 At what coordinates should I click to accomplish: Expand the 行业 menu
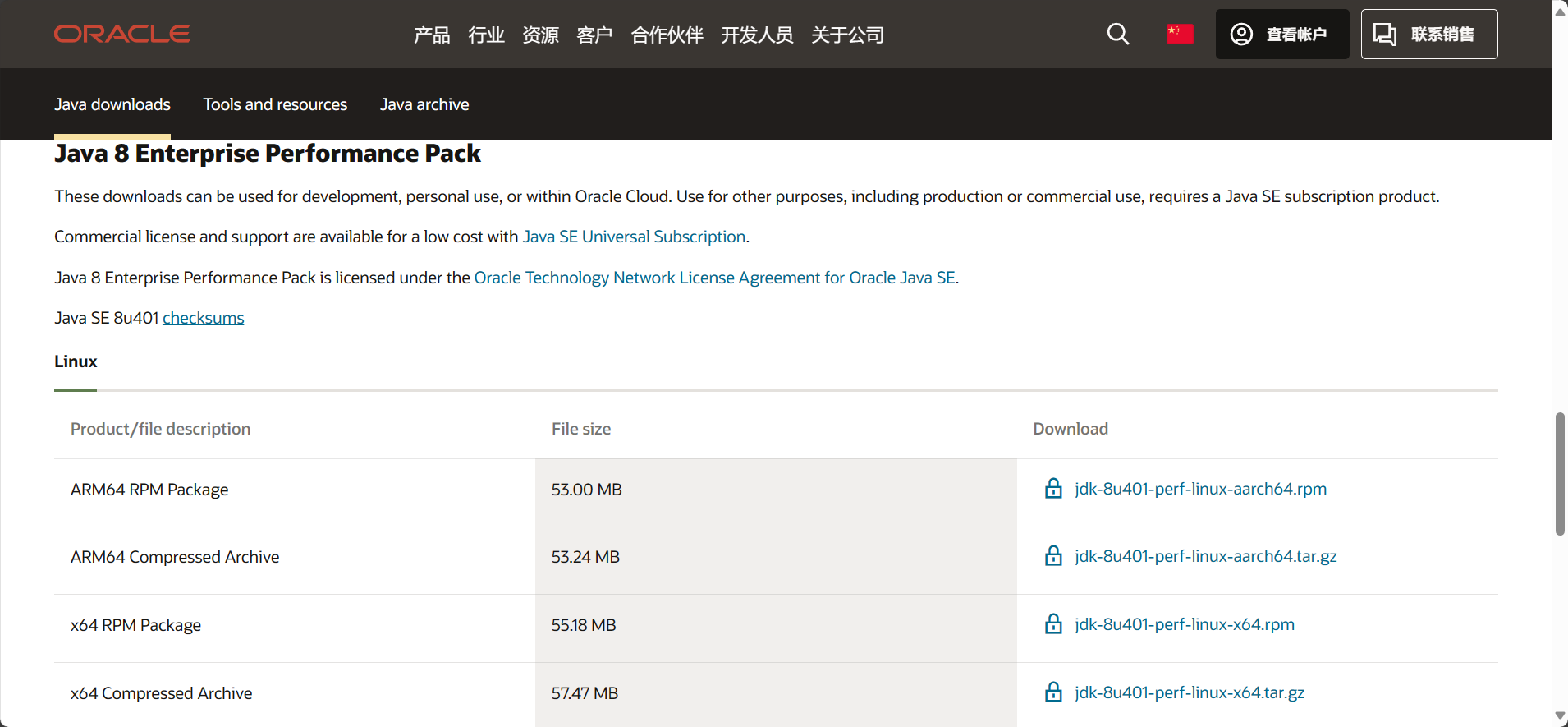(486, 35)
